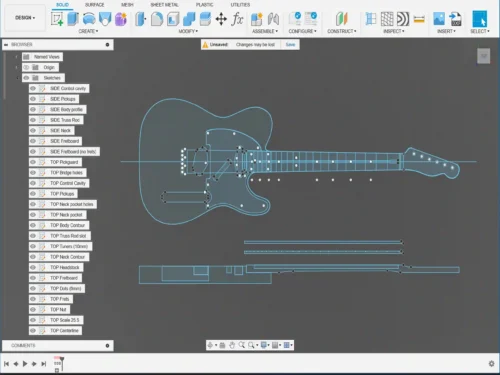Open the Construct dropdown menu
Image resolution: width=500 pixels, height=375 pixels.
[342, 31]
